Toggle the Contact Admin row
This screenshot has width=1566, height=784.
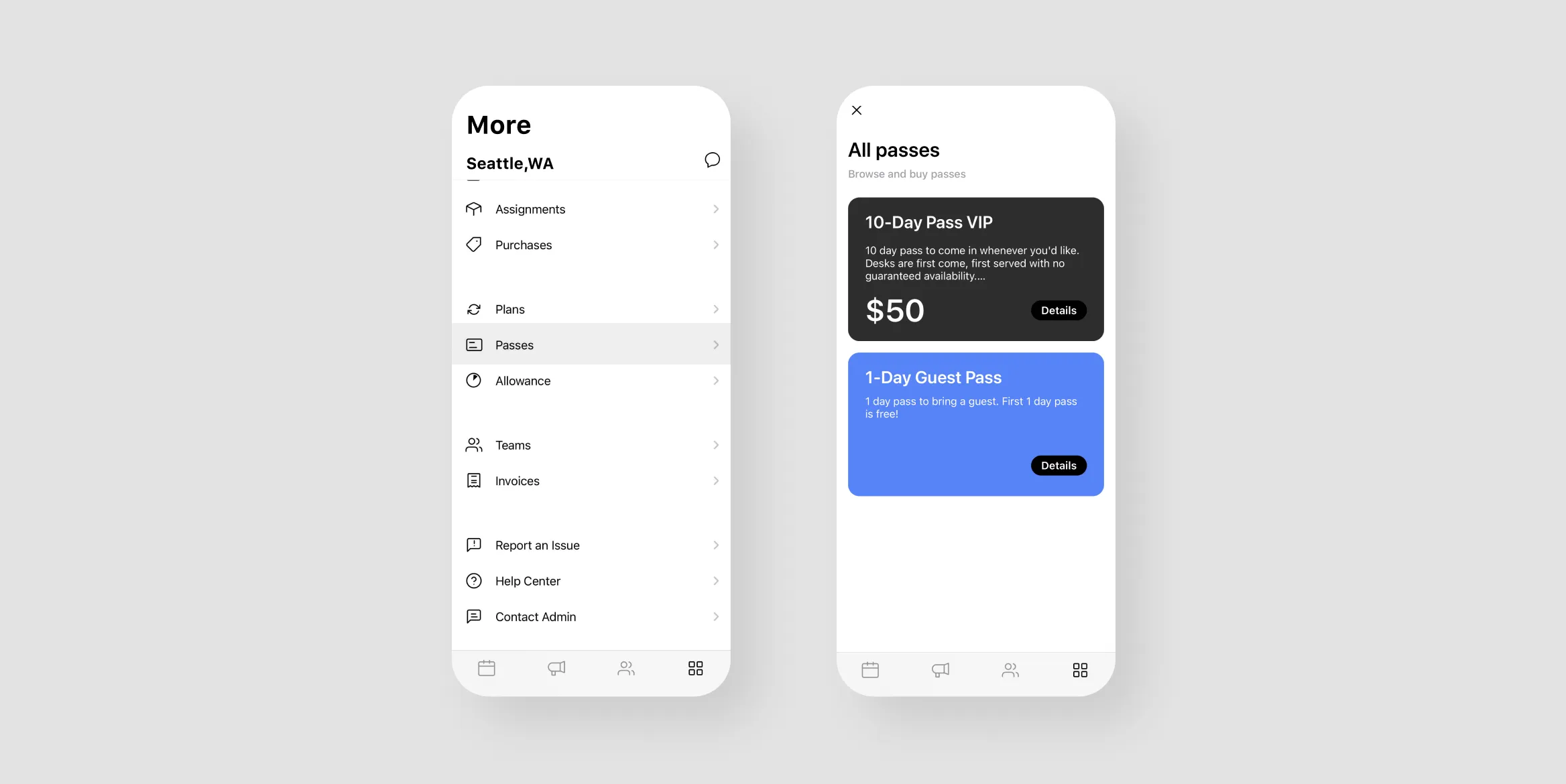(x=591, y=616)
